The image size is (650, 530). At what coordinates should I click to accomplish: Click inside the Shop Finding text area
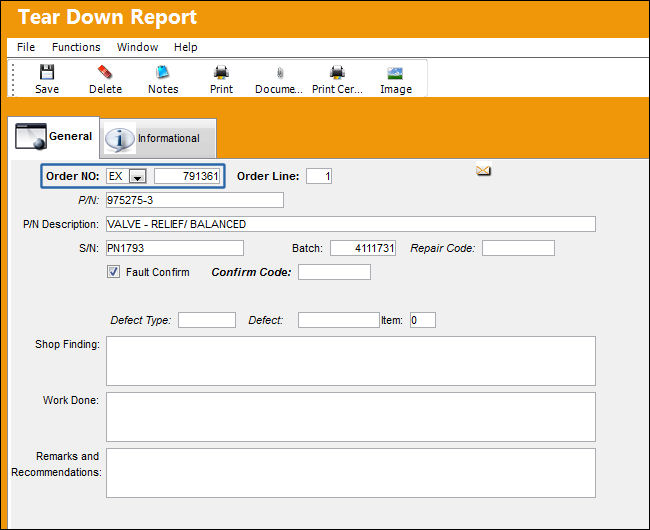click(x=351, y=361)
